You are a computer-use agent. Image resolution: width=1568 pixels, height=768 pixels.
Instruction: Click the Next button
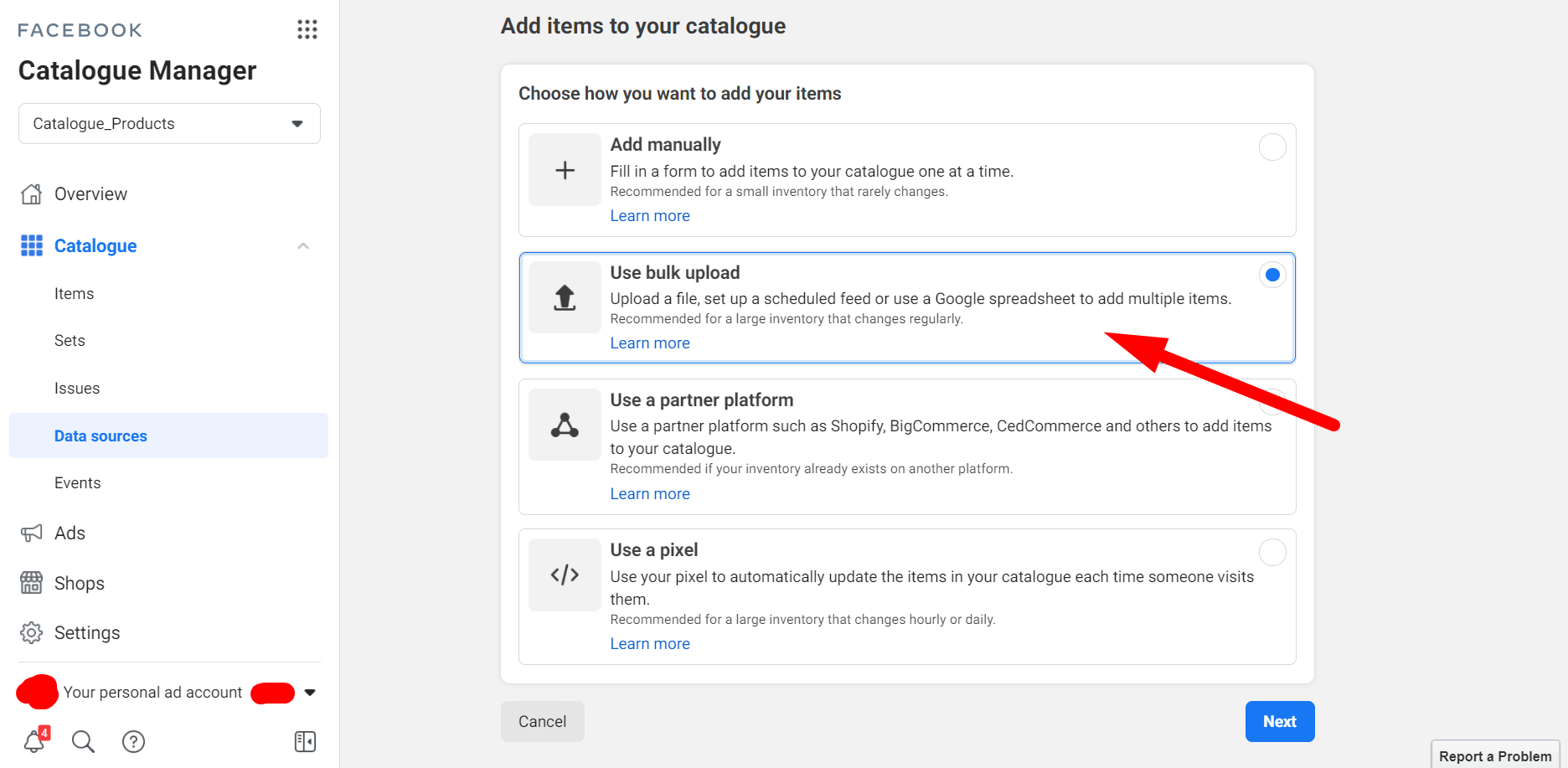(1279, 721)
